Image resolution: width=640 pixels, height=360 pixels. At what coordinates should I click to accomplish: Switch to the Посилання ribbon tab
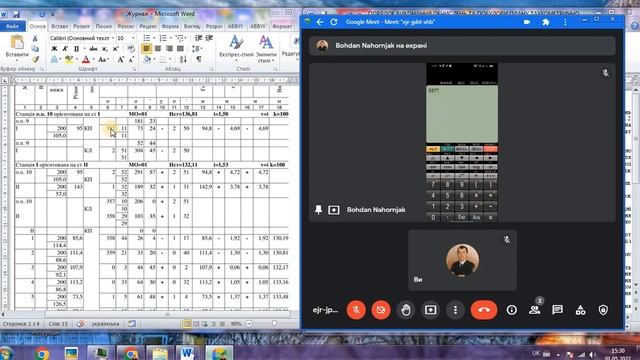tap(104, 26)
